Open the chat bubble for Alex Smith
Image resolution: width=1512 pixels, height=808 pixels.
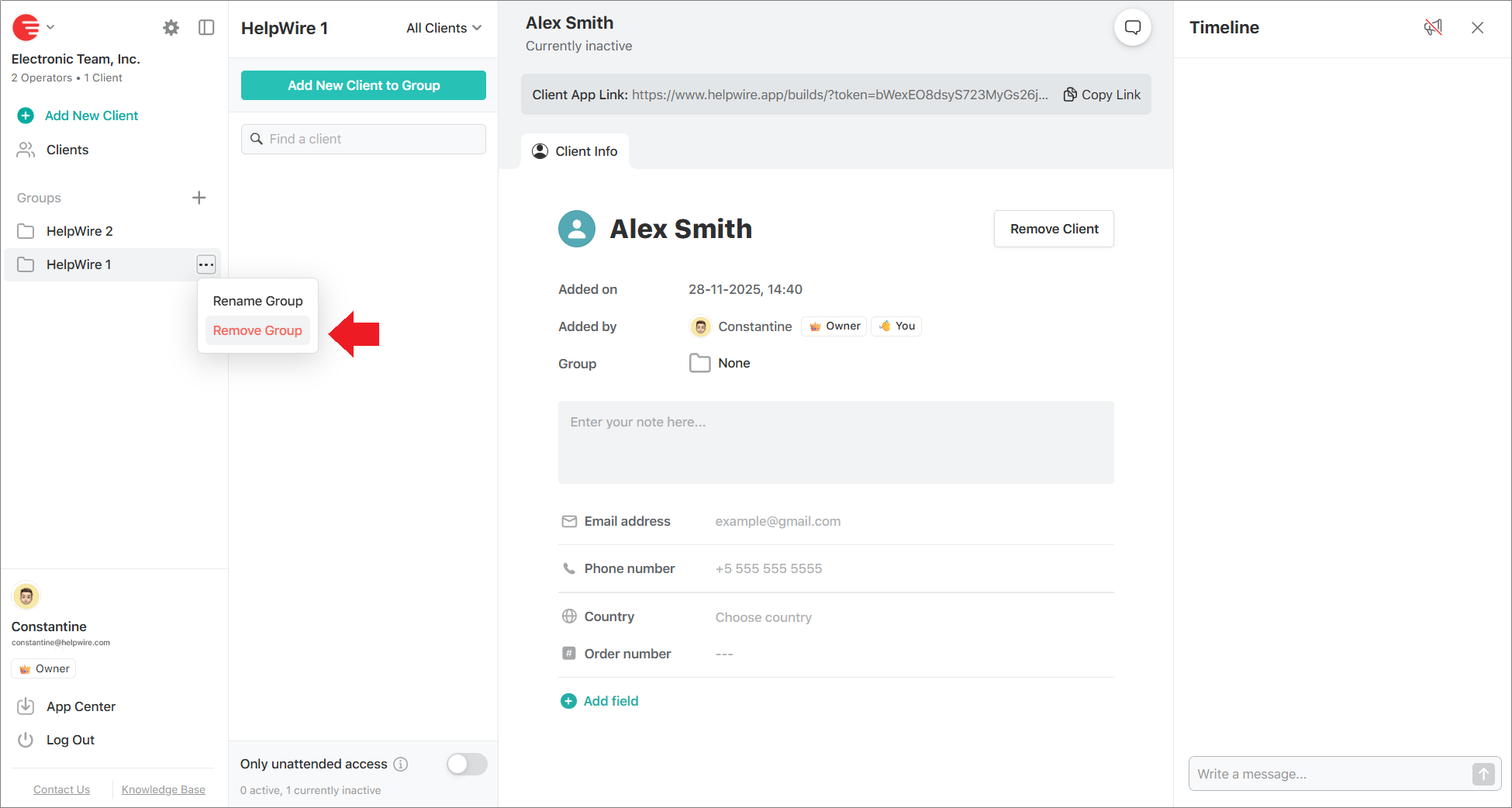coord(1133,26)
